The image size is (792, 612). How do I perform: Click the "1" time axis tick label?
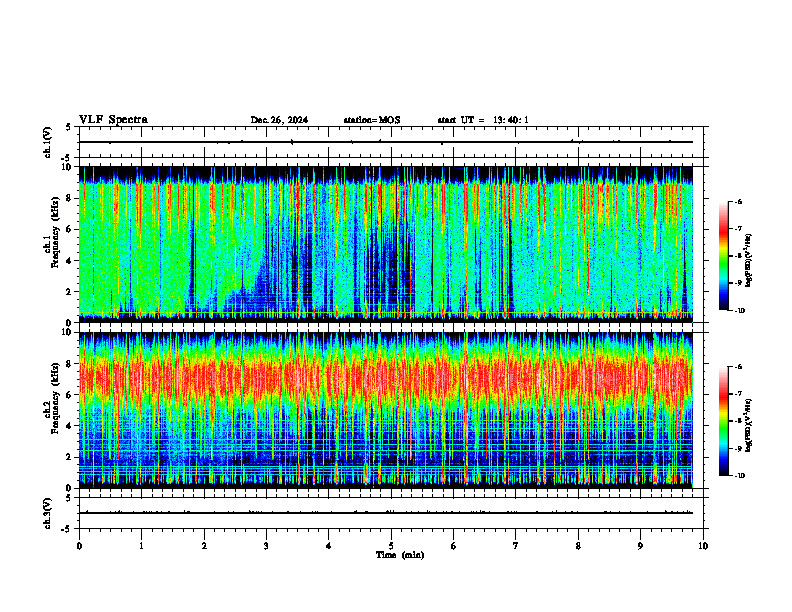tap(141, 546)
